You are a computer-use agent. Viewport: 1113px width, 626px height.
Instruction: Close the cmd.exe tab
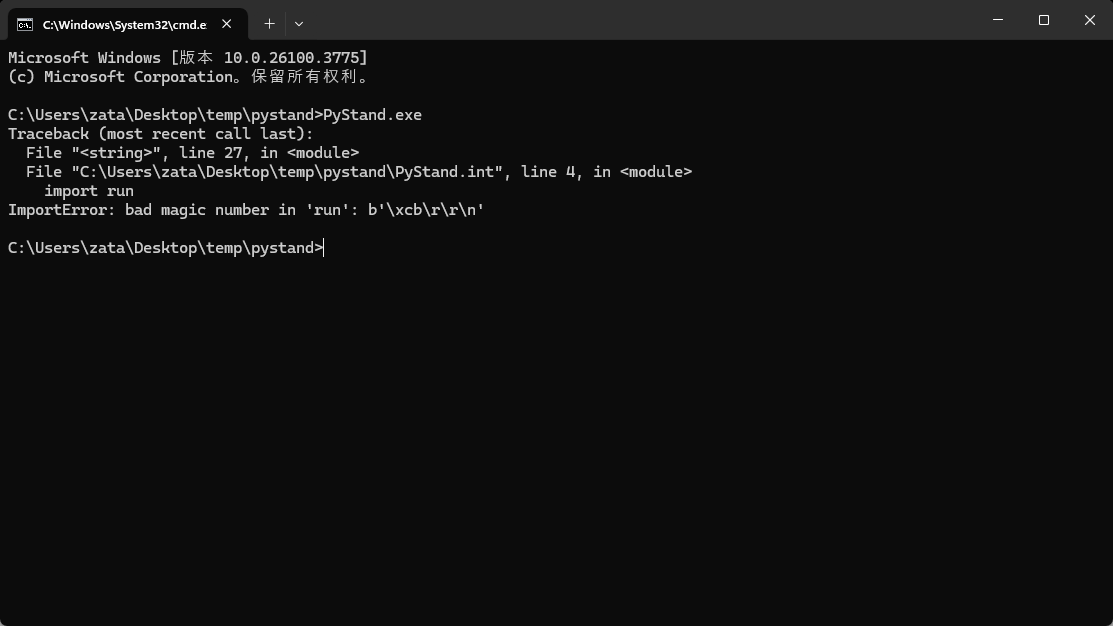pos(226,24)
